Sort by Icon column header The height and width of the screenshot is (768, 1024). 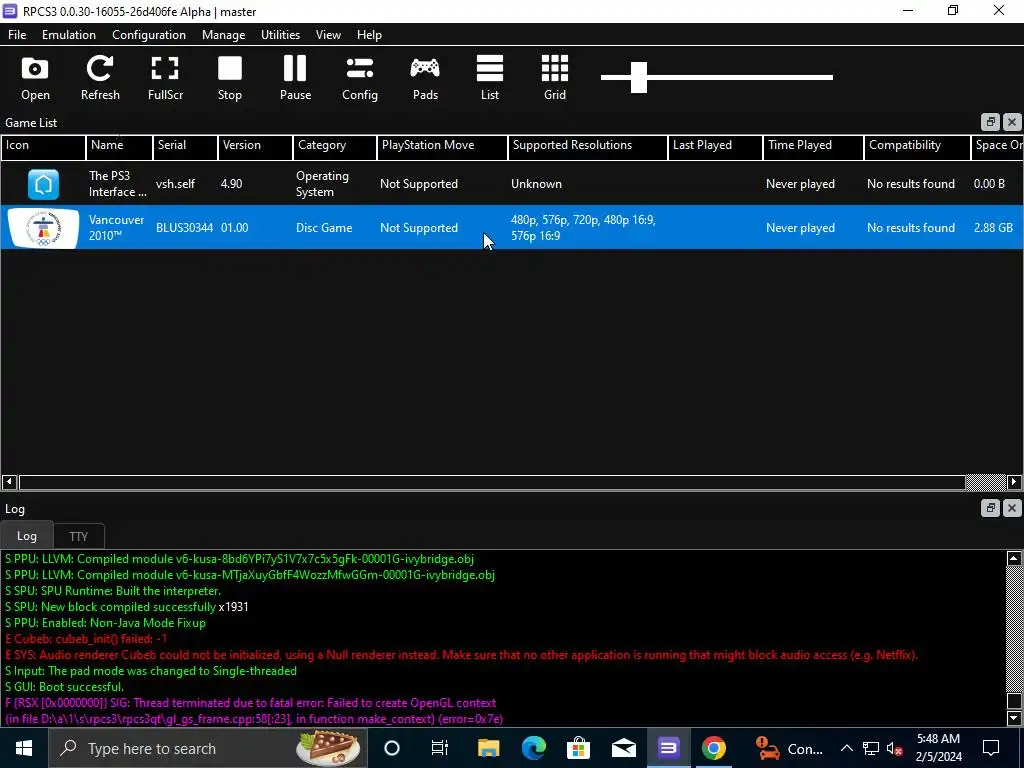pyautogui.click(x=43, y=147)
